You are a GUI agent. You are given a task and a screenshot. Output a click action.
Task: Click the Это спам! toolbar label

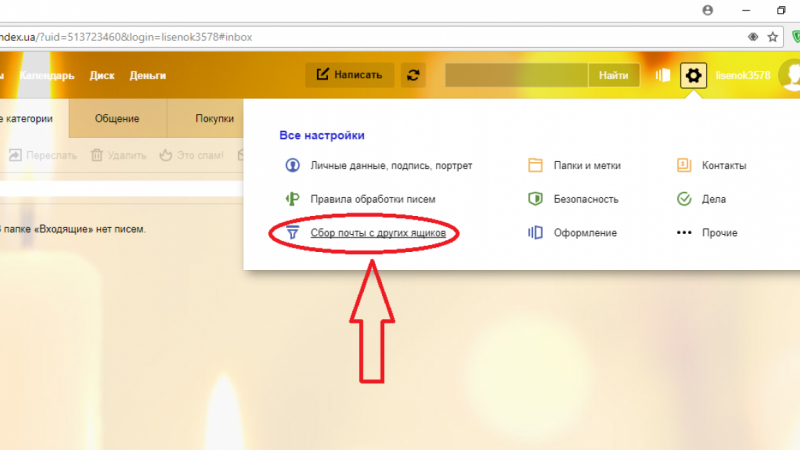tap(200, 155)
